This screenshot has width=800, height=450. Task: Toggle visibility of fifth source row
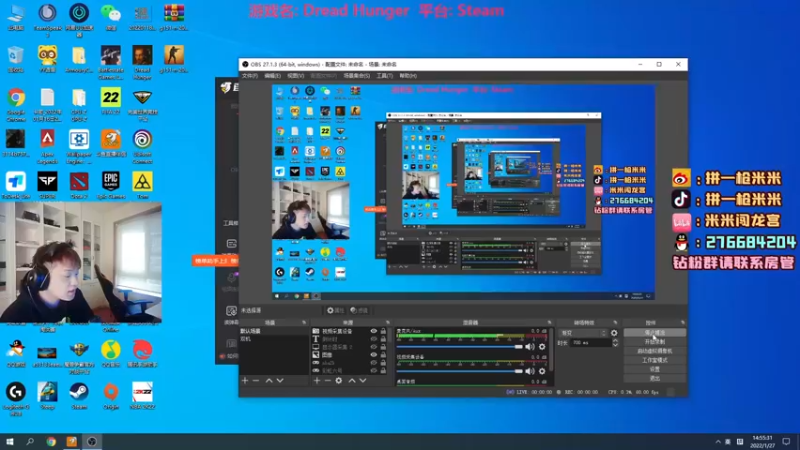373,363
